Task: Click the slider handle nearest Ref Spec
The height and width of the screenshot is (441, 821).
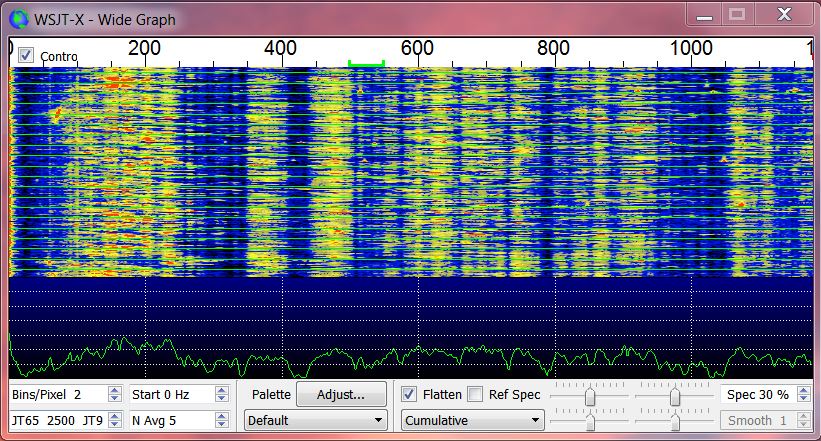Action: coord(590,397)
